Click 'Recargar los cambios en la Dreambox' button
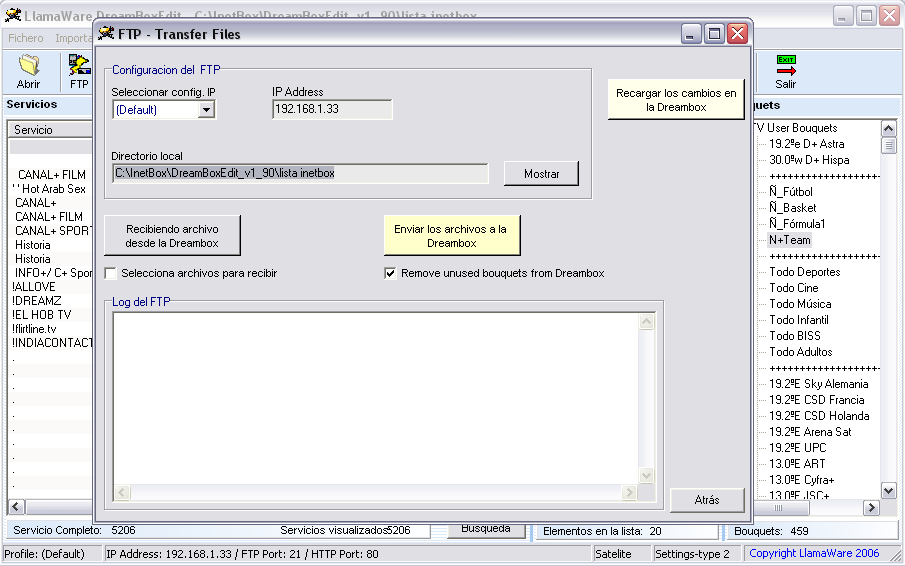Image resolution: width=905 pixels, height=566 pixels. (676, 100)
